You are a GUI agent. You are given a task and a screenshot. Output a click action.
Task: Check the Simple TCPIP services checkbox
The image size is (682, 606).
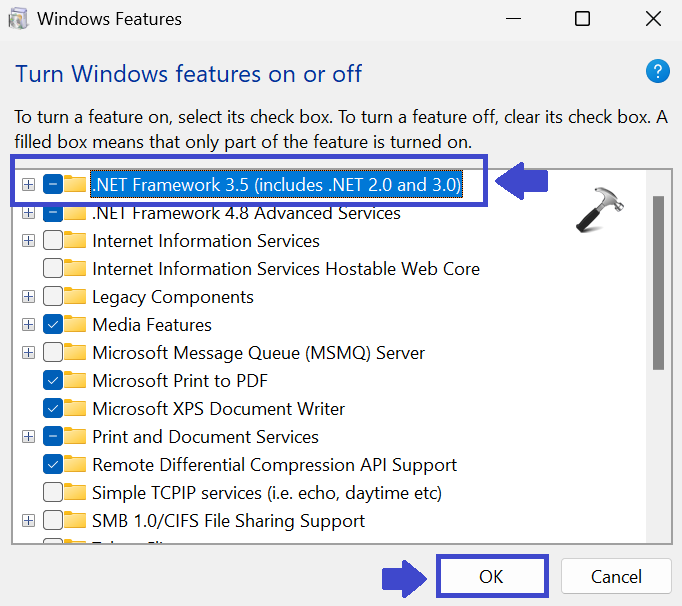click(52, 493)
